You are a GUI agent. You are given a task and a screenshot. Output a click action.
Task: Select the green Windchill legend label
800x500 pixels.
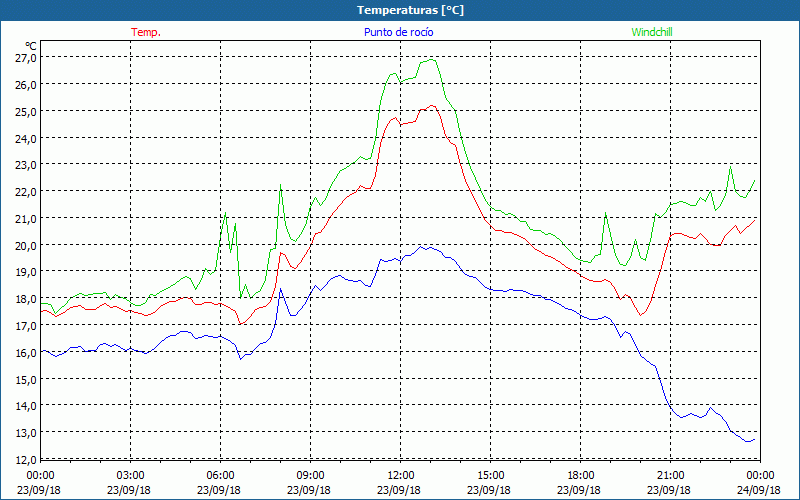pyautogui.click(x=652, y=32)
